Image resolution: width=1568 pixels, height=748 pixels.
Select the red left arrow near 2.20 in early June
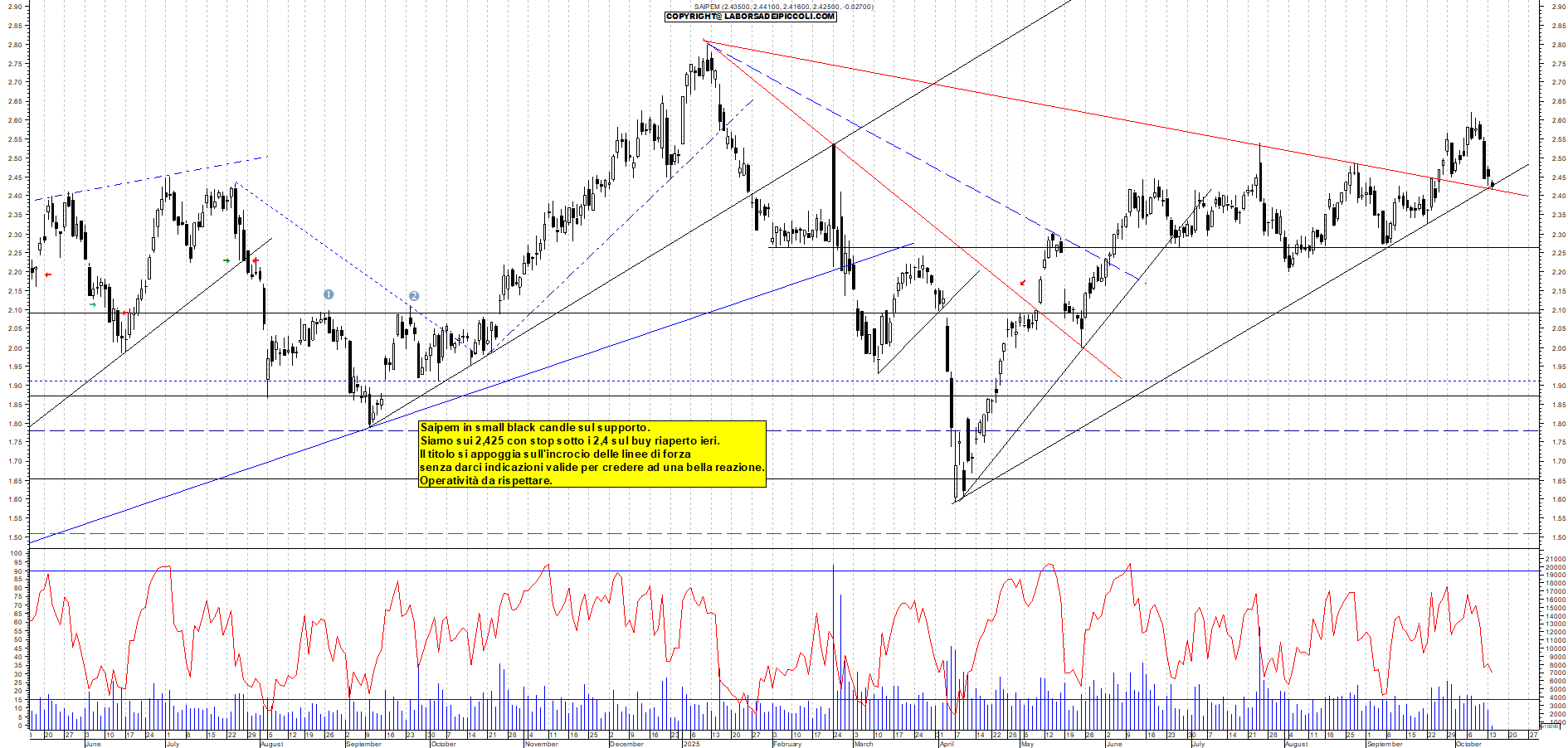pyautogui.click(x=48, y=274)
